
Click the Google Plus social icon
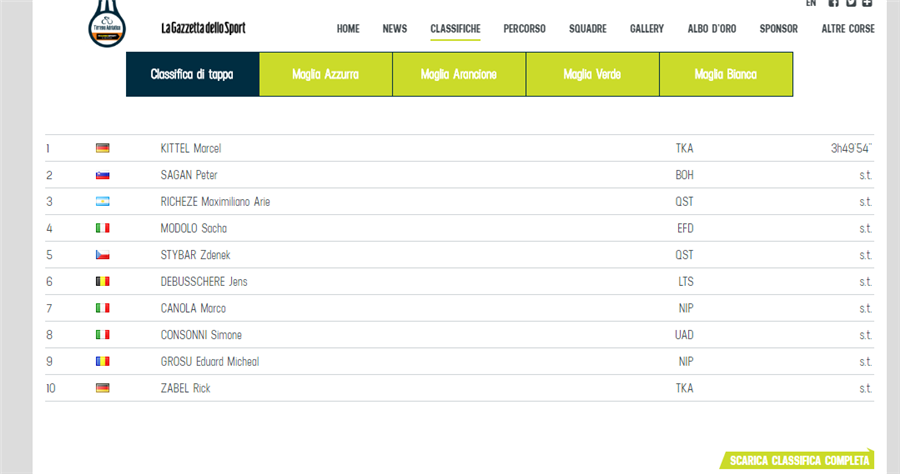coord(867,4)
